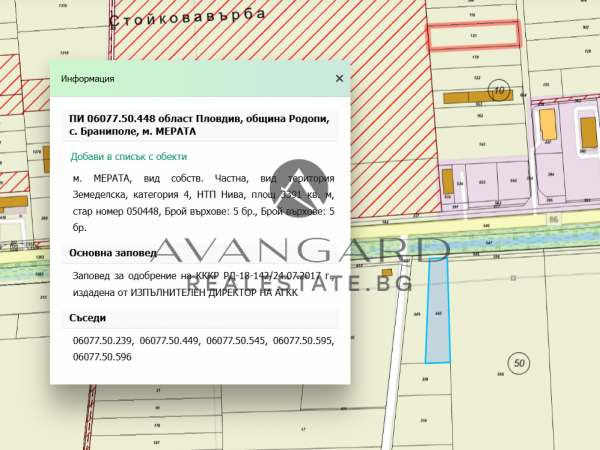Click neighbor ID 06077.50.449
This screenshot has height=450, width=600.
170,341
